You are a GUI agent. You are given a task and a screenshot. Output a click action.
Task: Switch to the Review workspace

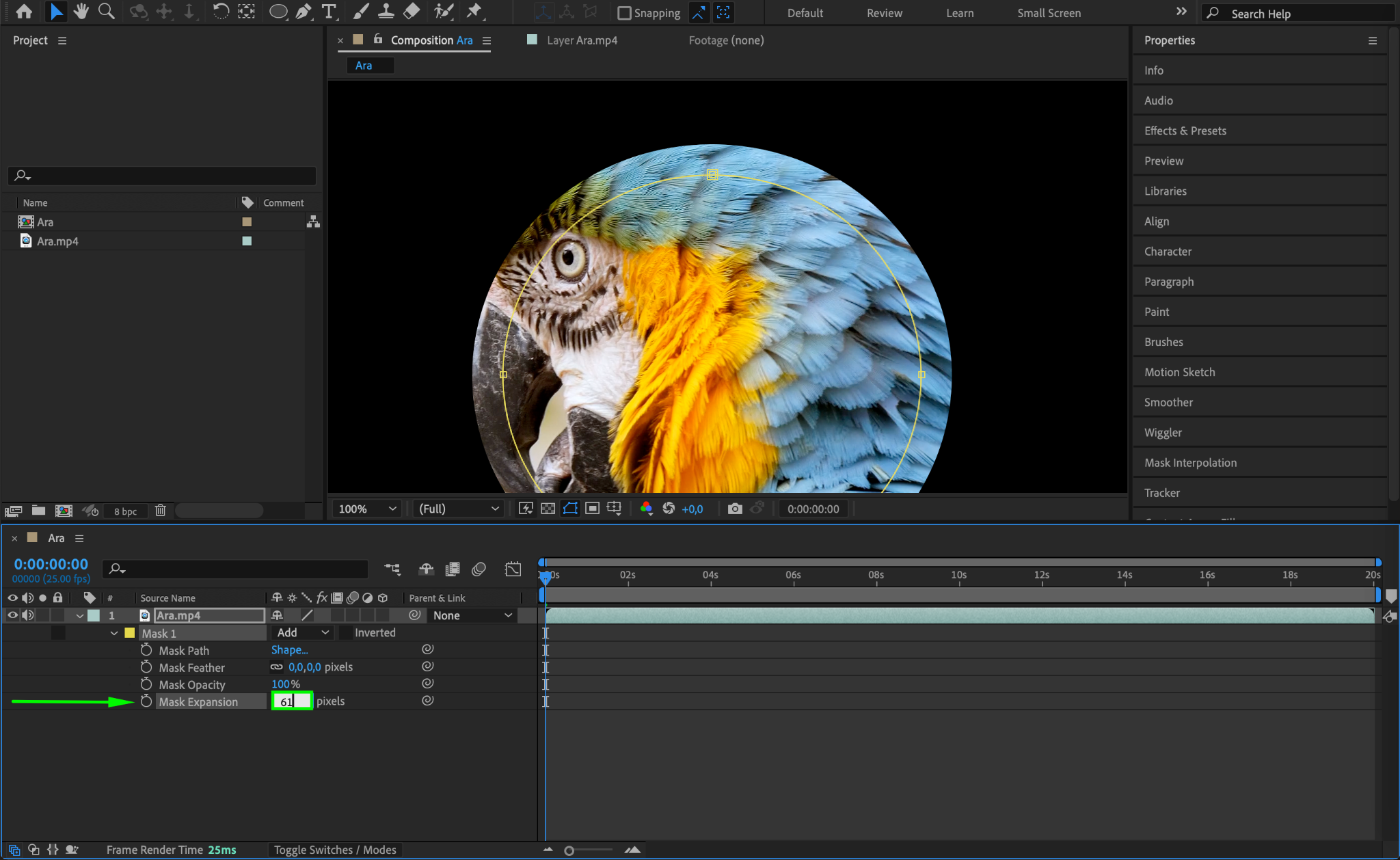(884, 13)
